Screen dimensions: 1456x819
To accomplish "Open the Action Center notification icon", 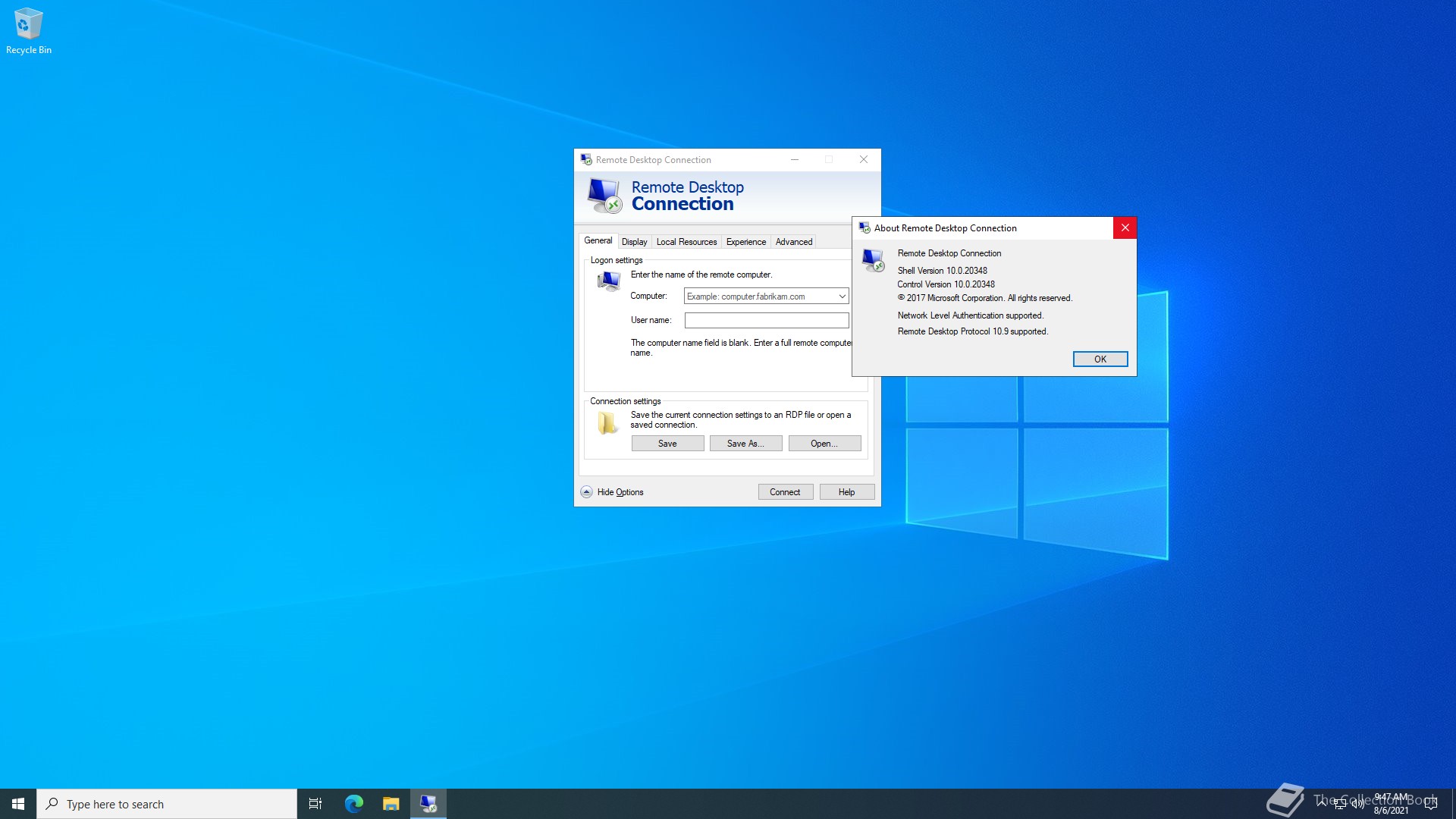I will (x=1431, y=804).
